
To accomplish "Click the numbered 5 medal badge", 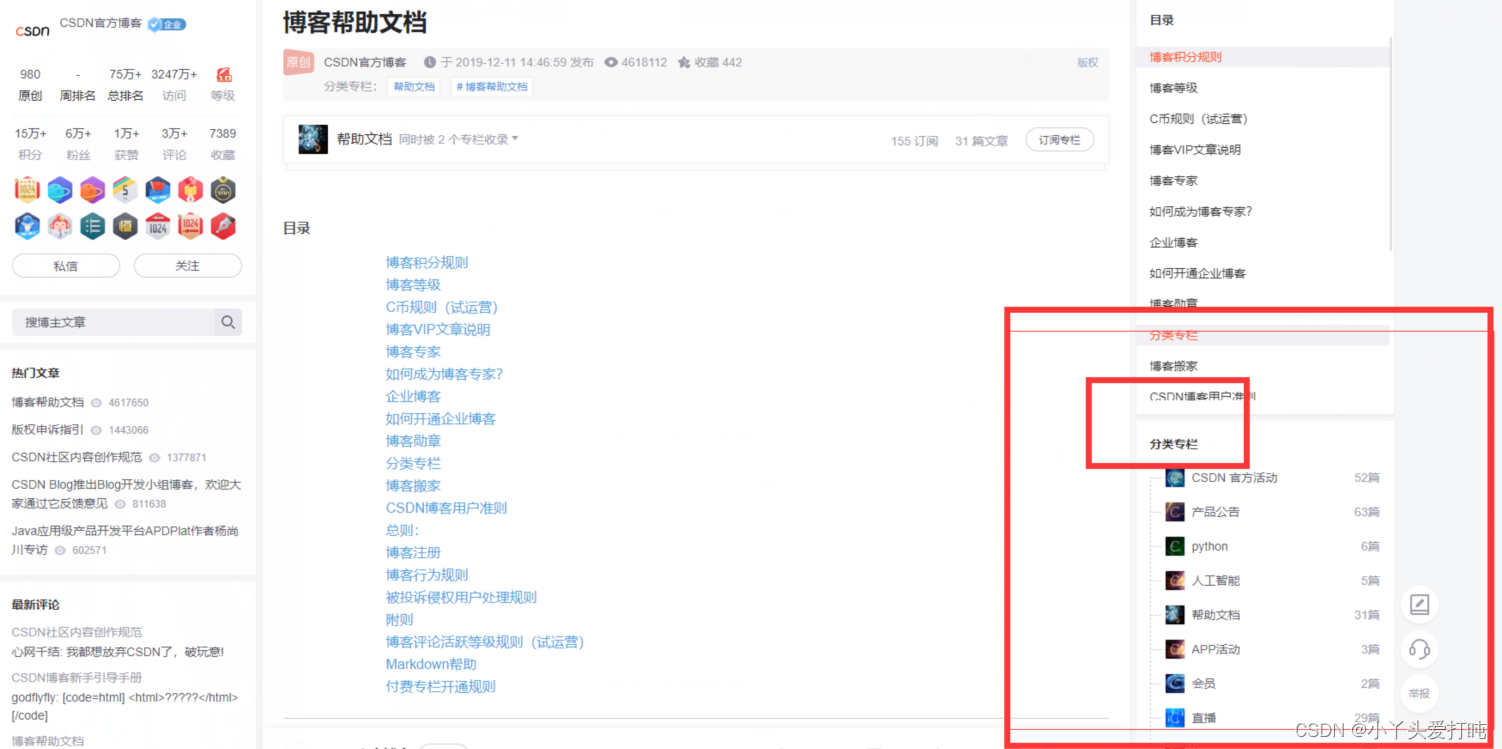I will click(x=125, y=190).
